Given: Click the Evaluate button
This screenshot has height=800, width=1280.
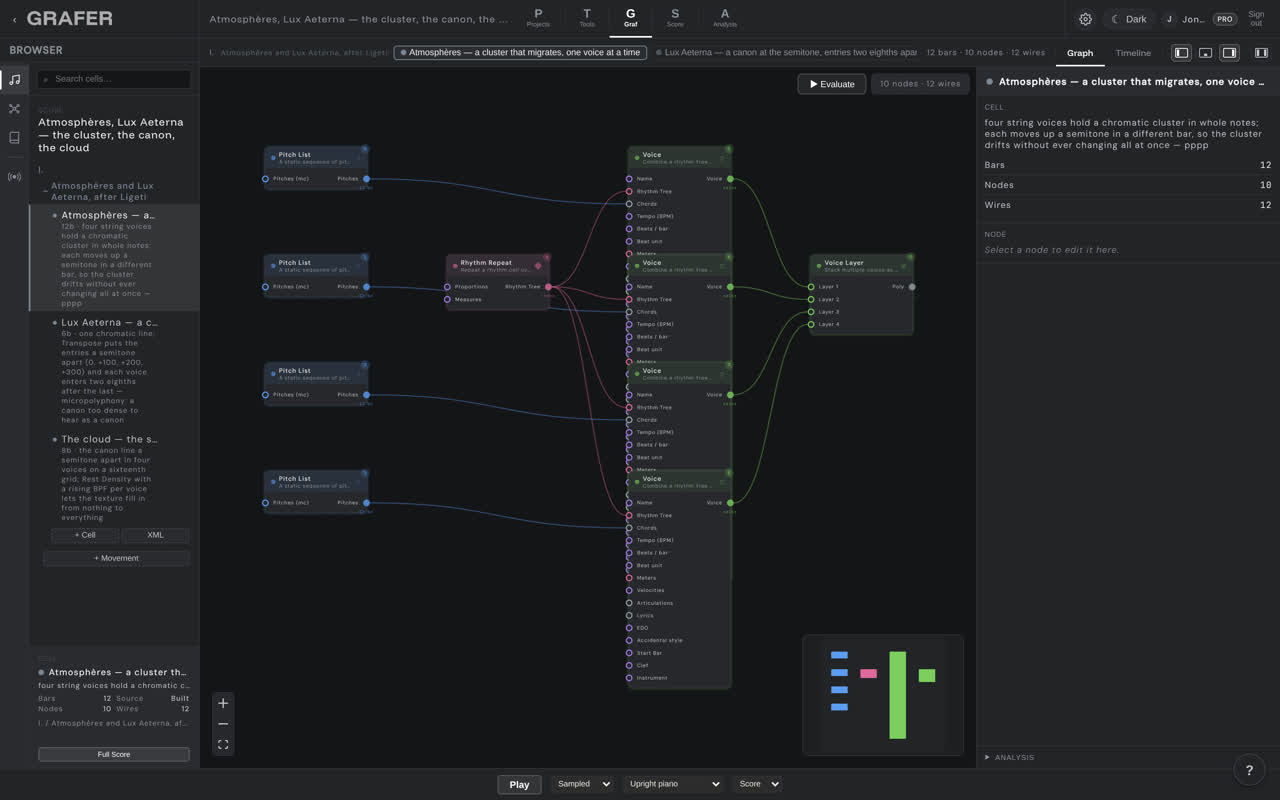Looking at the screenshot, I should (x=832, y=84).
